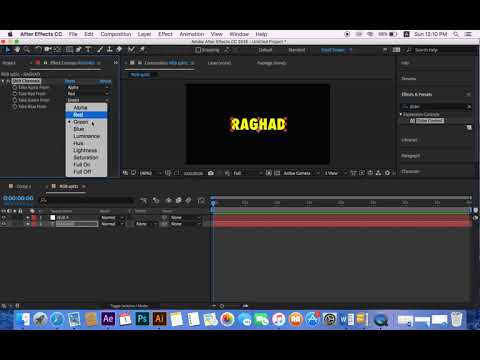Choose Luminance from the channel list
The height and width of the screenshot is (360, 480).
pos(86,136)
